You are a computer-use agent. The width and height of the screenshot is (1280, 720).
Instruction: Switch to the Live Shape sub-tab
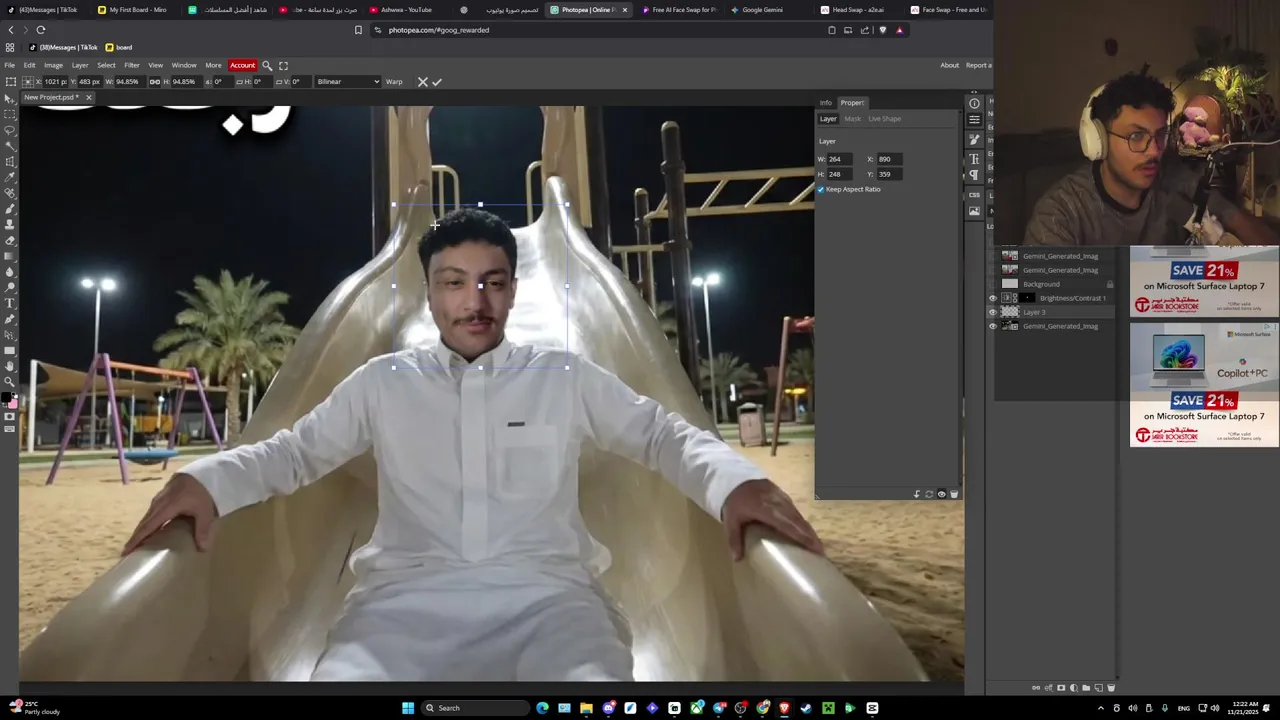(884, 119)
